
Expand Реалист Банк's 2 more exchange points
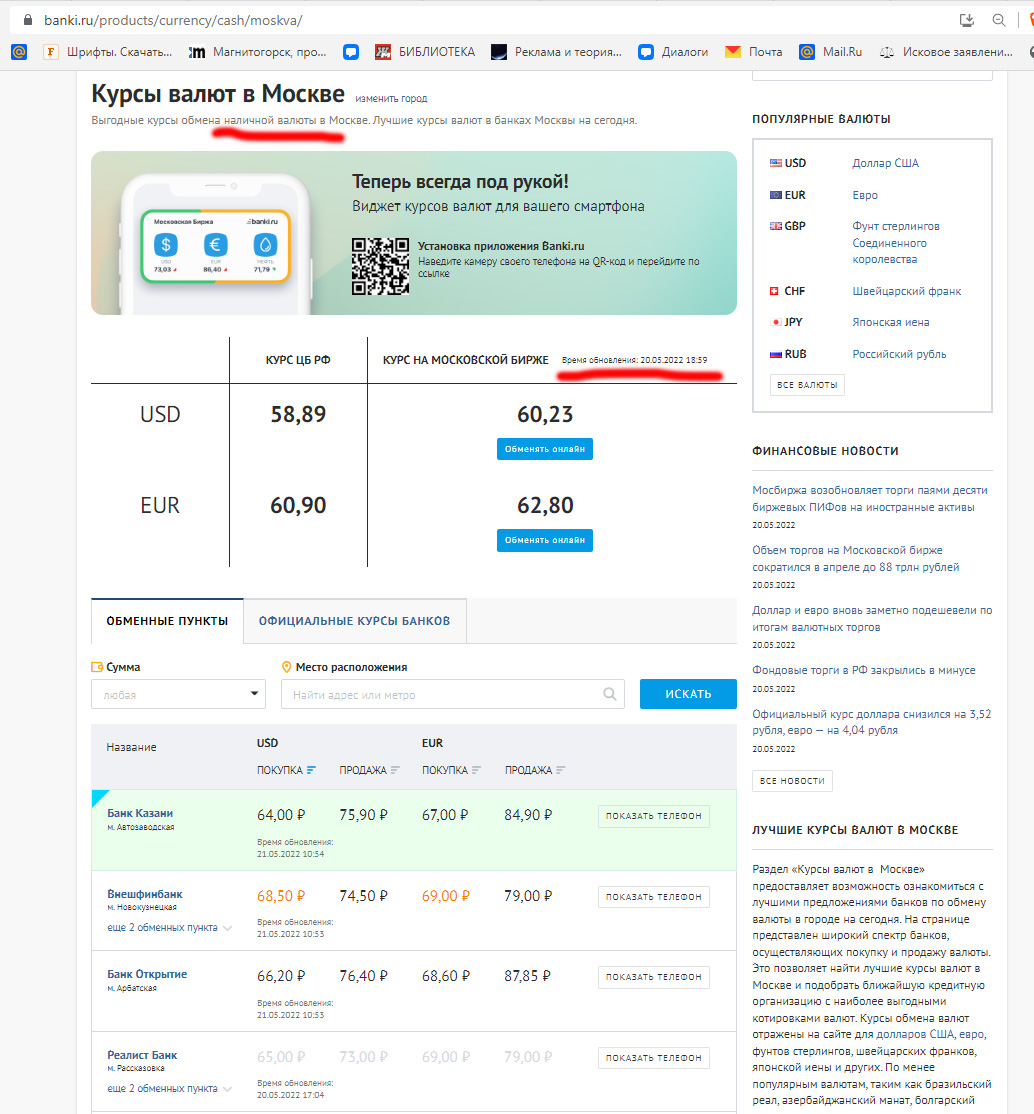169,1088
